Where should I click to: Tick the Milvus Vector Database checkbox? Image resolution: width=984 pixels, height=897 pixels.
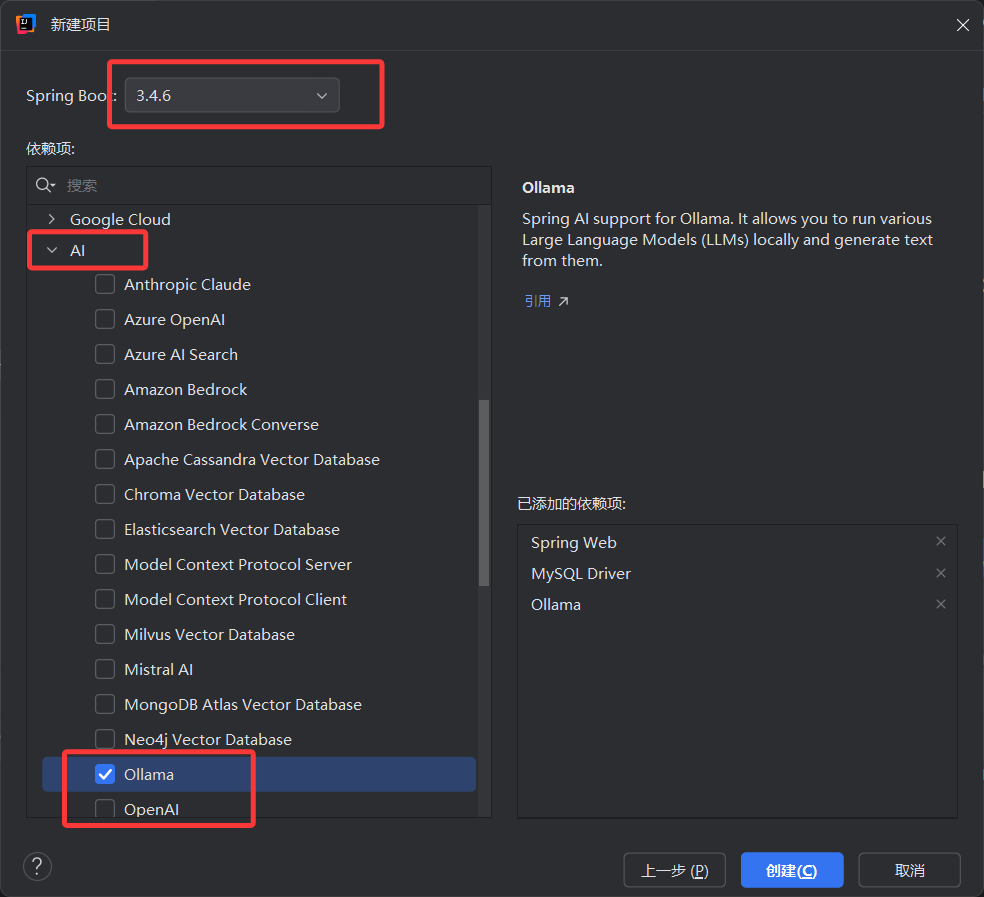pos(105,634)
